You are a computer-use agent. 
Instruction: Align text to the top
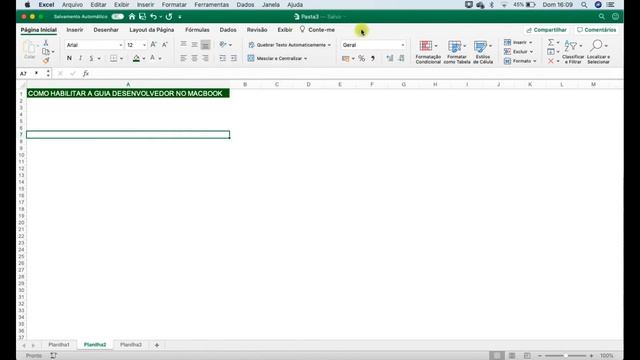point(184,44)
